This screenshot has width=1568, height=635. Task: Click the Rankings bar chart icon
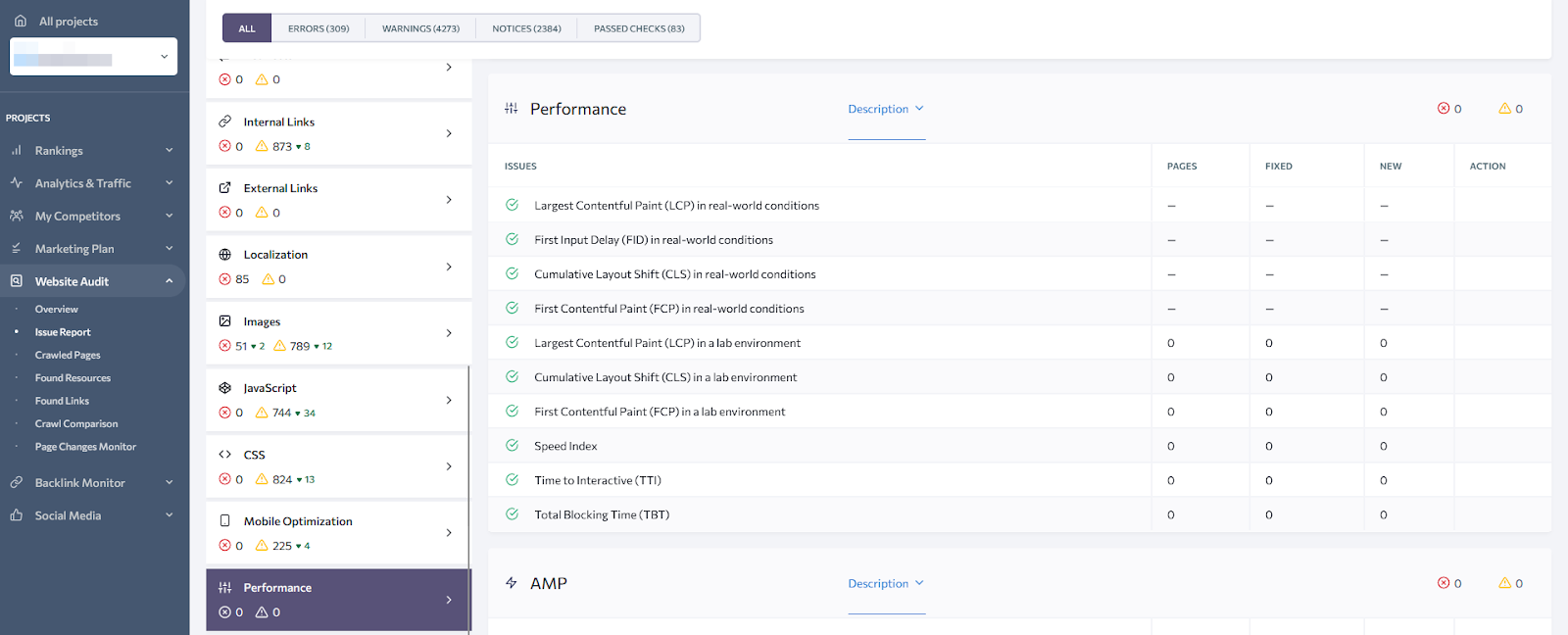point(17,151)
